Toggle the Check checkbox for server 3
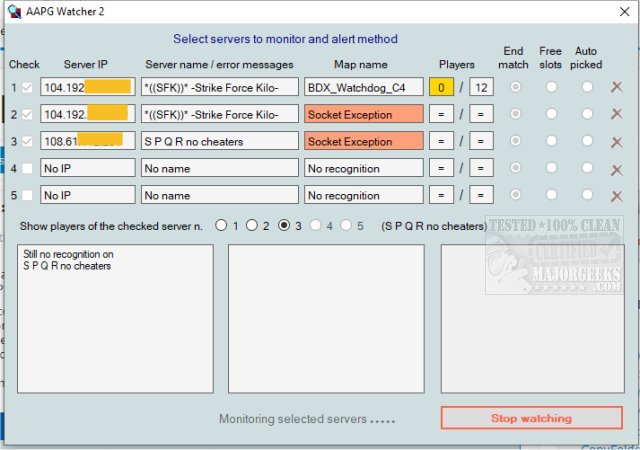The height and width of the screenshot is (450, 640). tap(27, 142)
